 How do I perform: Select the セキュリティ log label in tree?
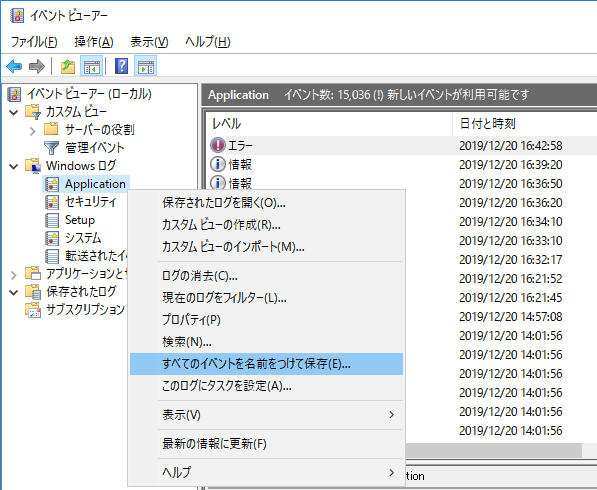click(x=90, y=202)
